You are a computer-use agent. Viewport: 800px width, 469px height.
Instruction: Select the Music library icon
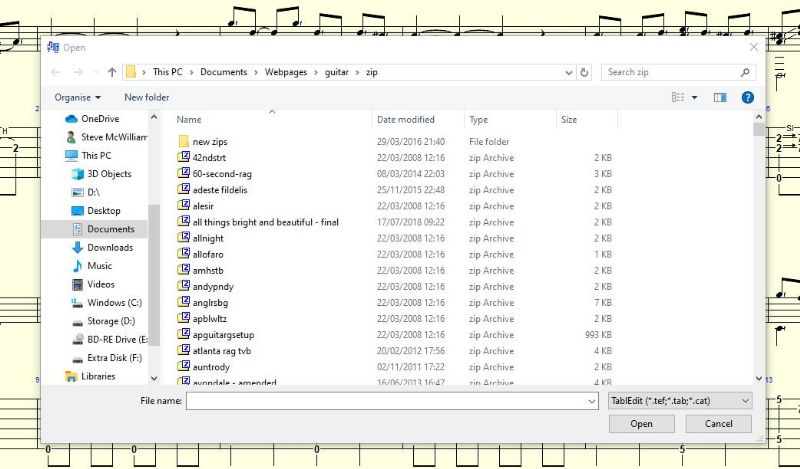[x=77, y=266]
